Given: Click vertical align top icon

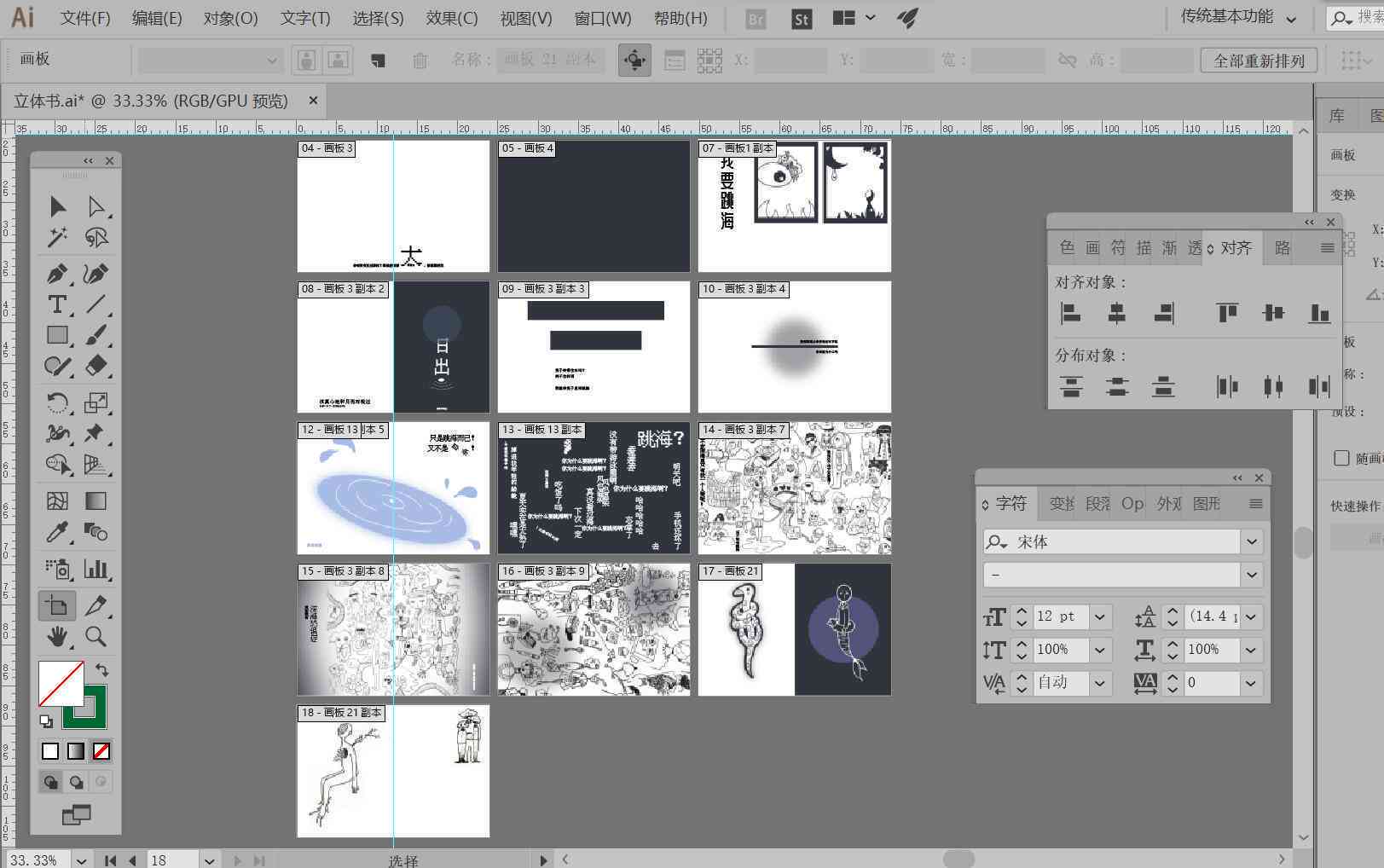Looking at the screenshot, I should coord(1227,313).
